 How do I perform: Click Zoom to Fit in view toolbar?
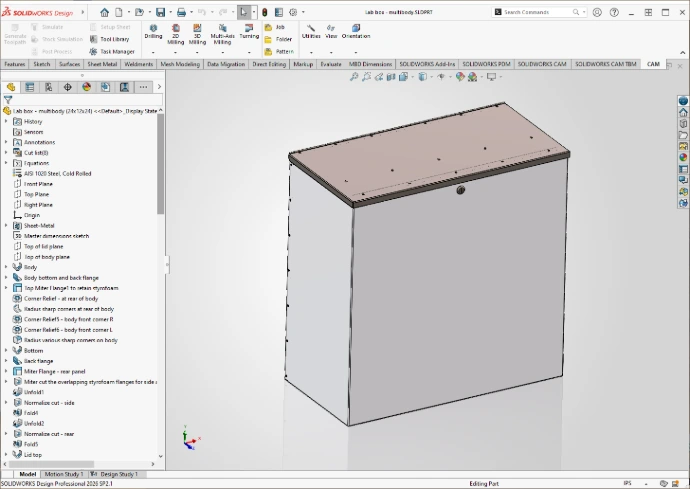pyautogui.click(x=354, y=77)
